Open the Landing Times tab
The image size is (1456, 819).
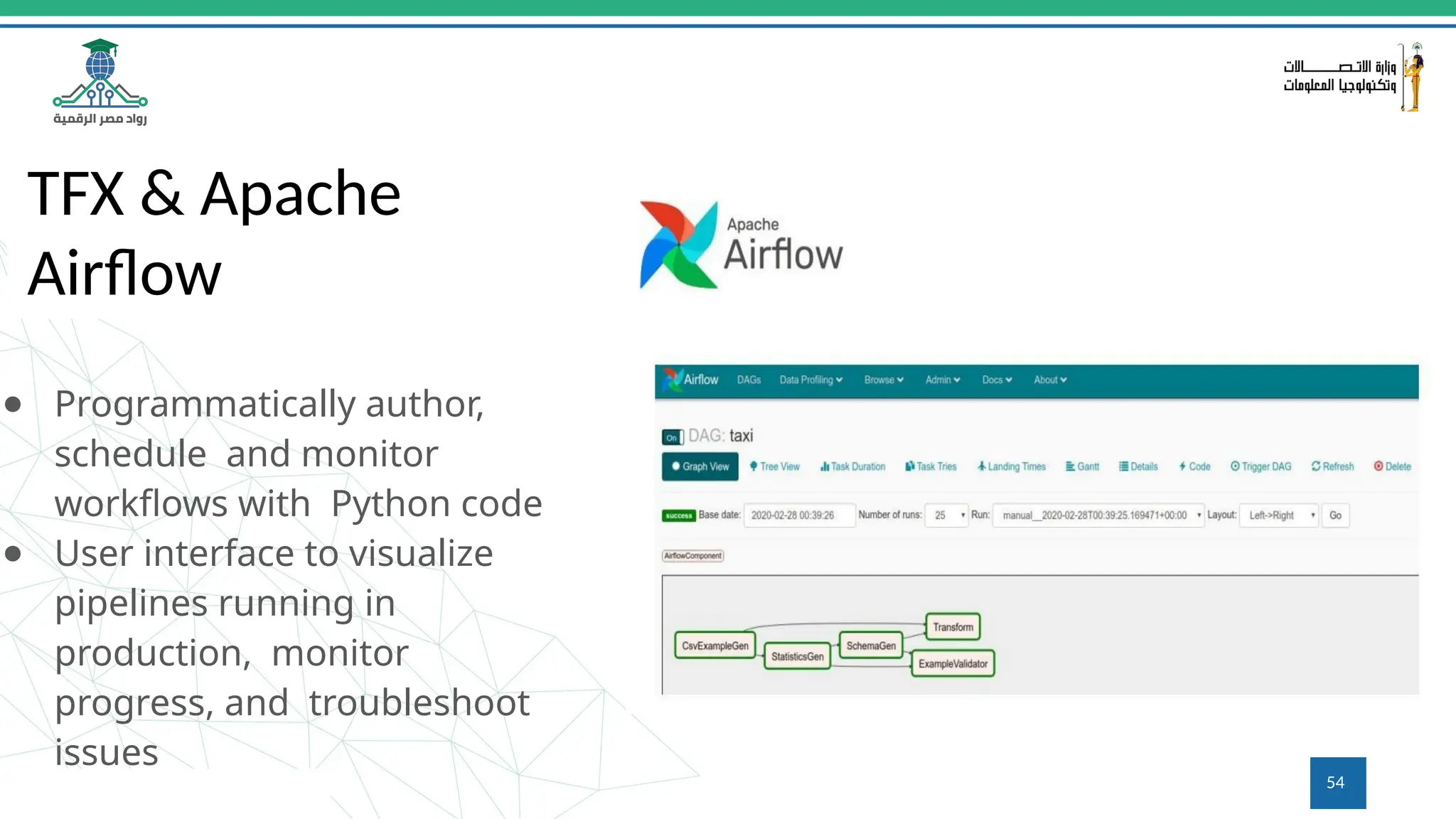pos(1011,466)
